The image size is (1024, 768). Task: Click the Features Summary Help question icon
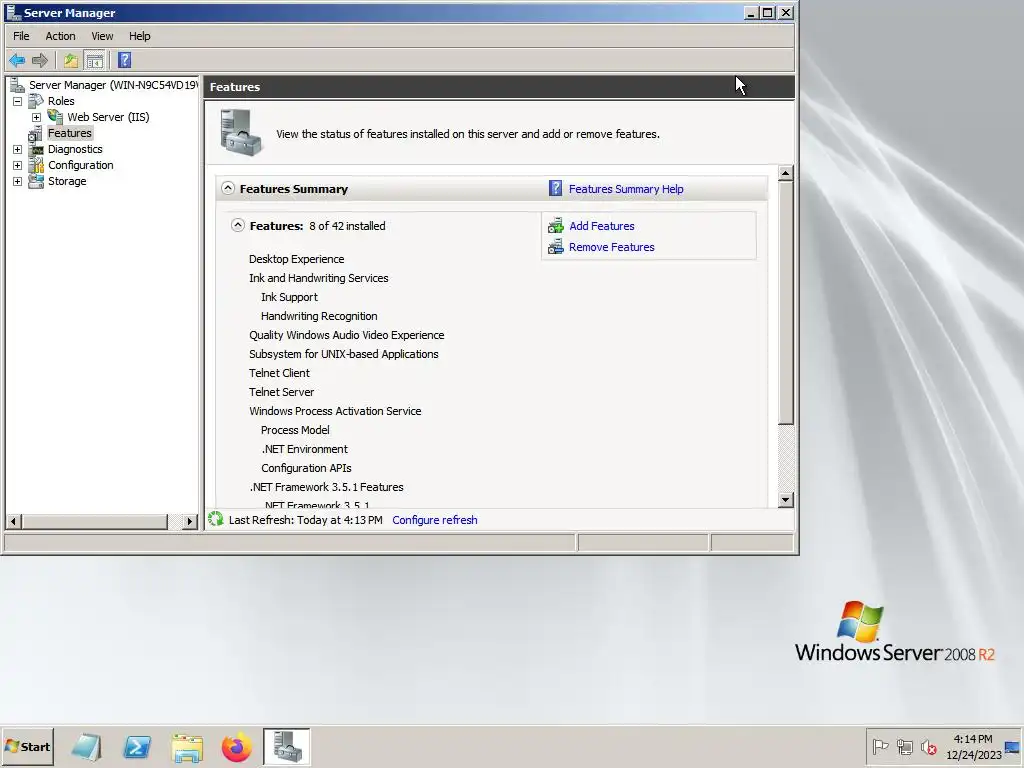(x=555, y=189)
